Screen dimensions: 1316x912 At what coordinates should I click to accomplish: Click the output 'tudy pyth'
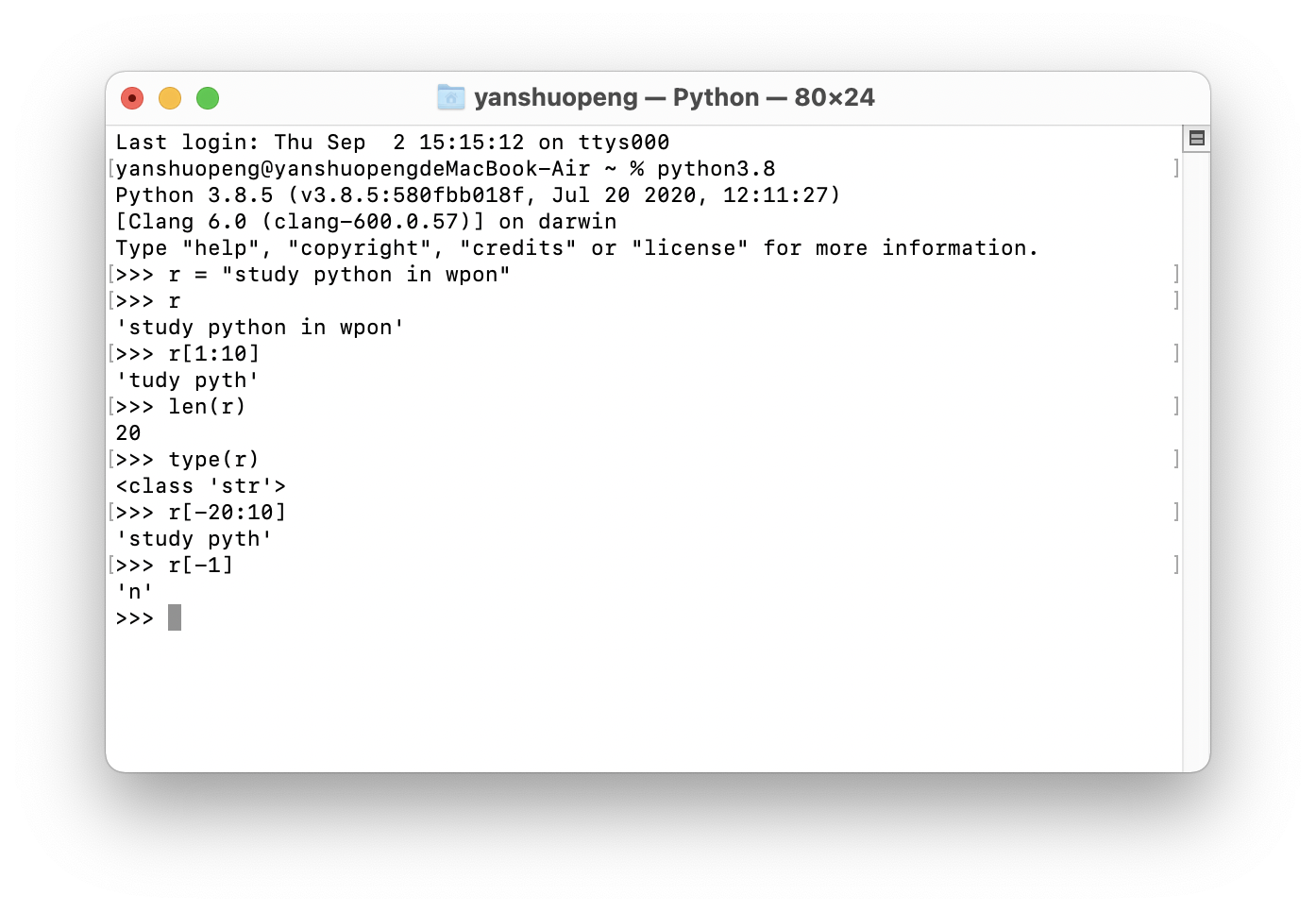(187, 380)
